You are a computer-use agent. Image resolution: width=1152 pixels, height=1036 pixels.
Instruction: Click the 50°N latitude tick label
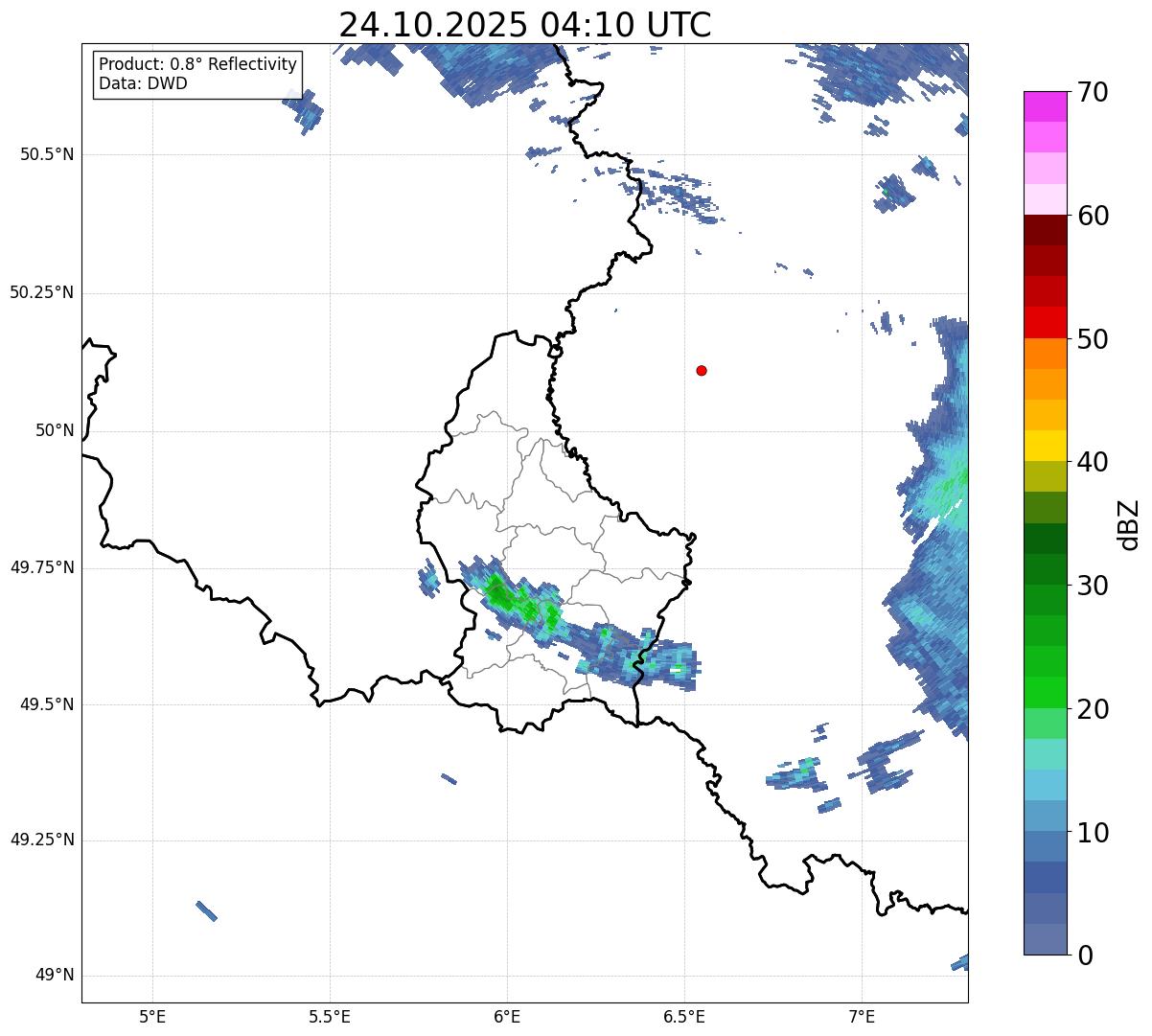tap(55, 430)
